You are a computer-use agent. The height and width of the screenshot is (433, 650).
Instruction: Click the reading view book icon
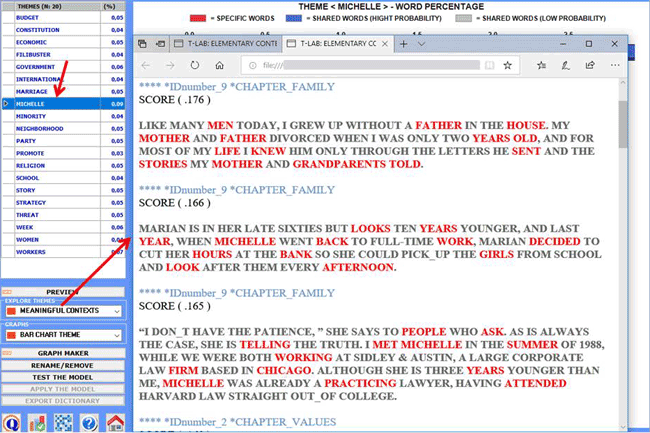(490, 65)
